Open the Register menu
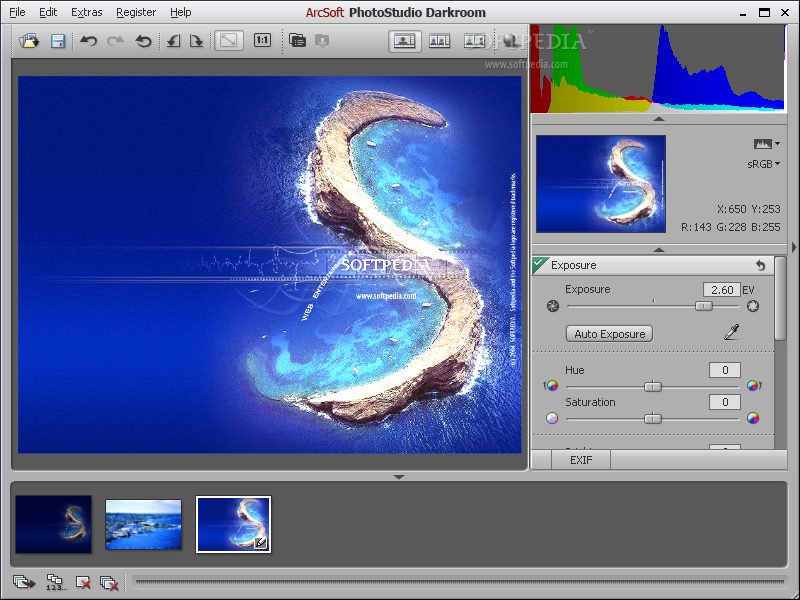The image size is (800, 600). pos(136,12)
